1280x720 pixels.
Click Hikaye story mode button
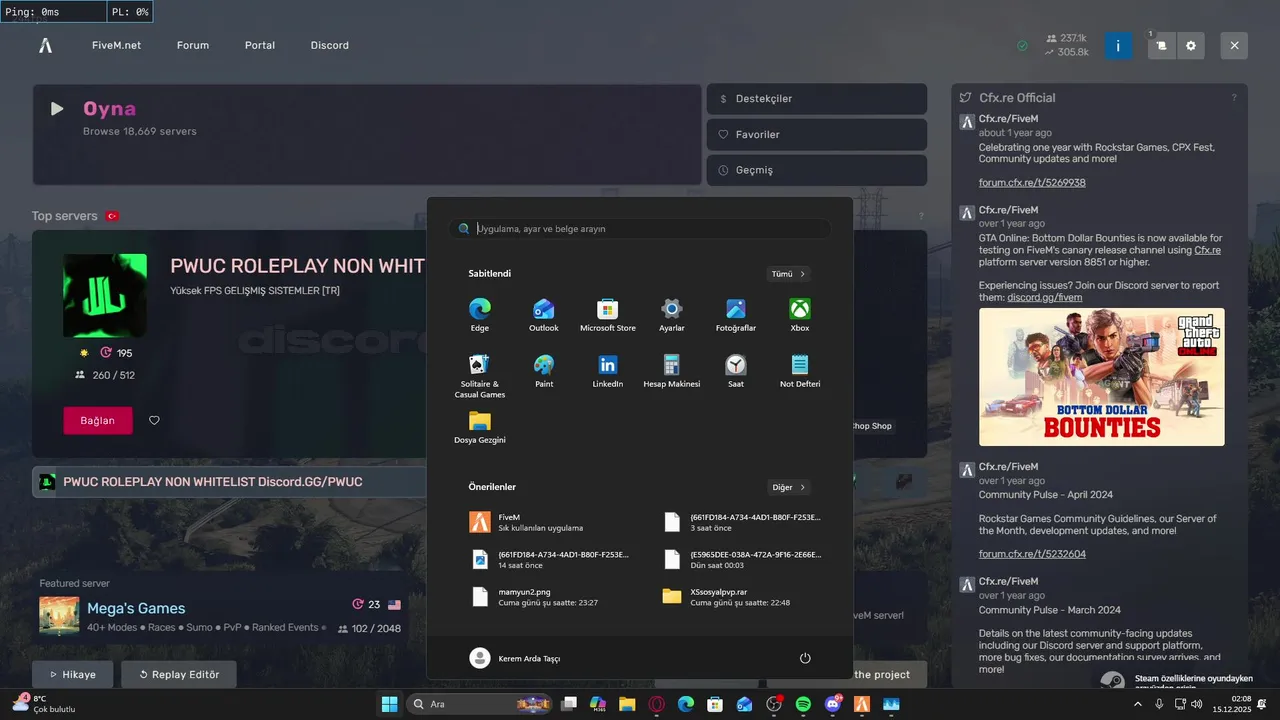pyautogui.click(x=73, y=675)
